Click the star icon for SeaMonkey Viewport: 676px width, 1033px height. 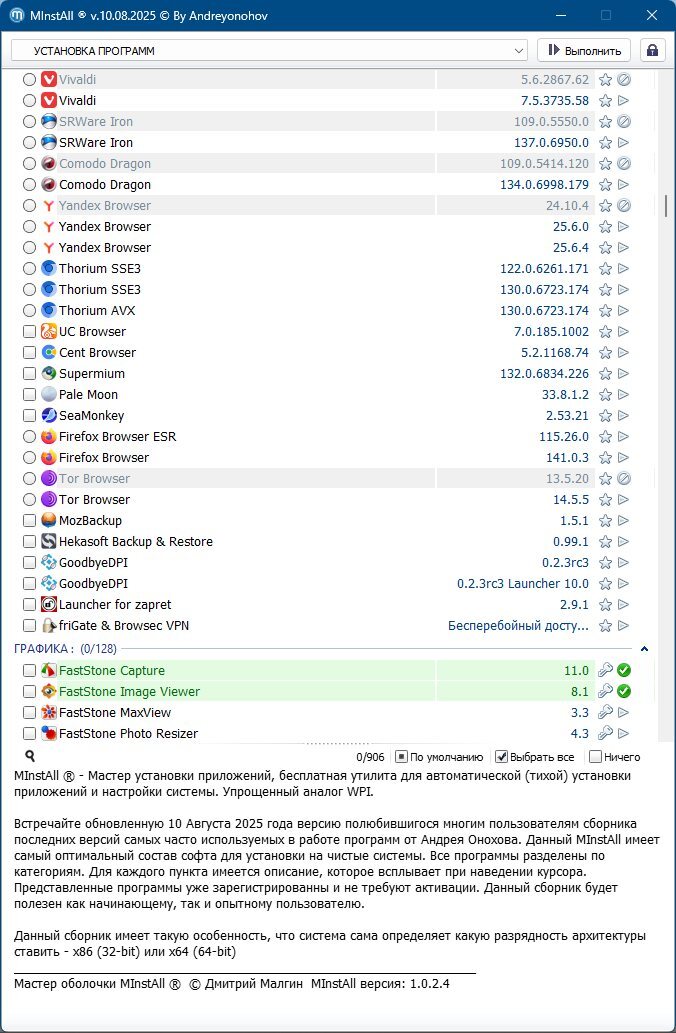coord(605,416)
